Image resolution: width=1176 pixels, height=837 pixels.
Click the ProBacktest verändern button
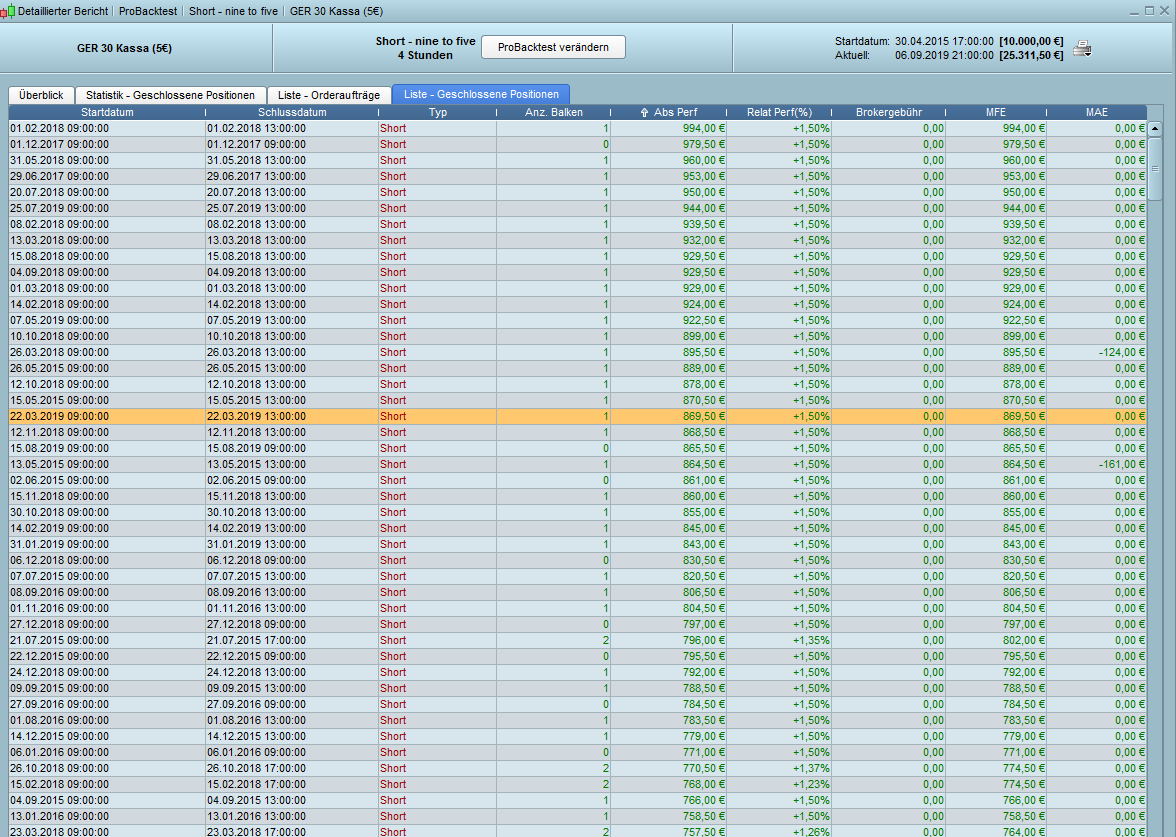(x=553, y=47)
